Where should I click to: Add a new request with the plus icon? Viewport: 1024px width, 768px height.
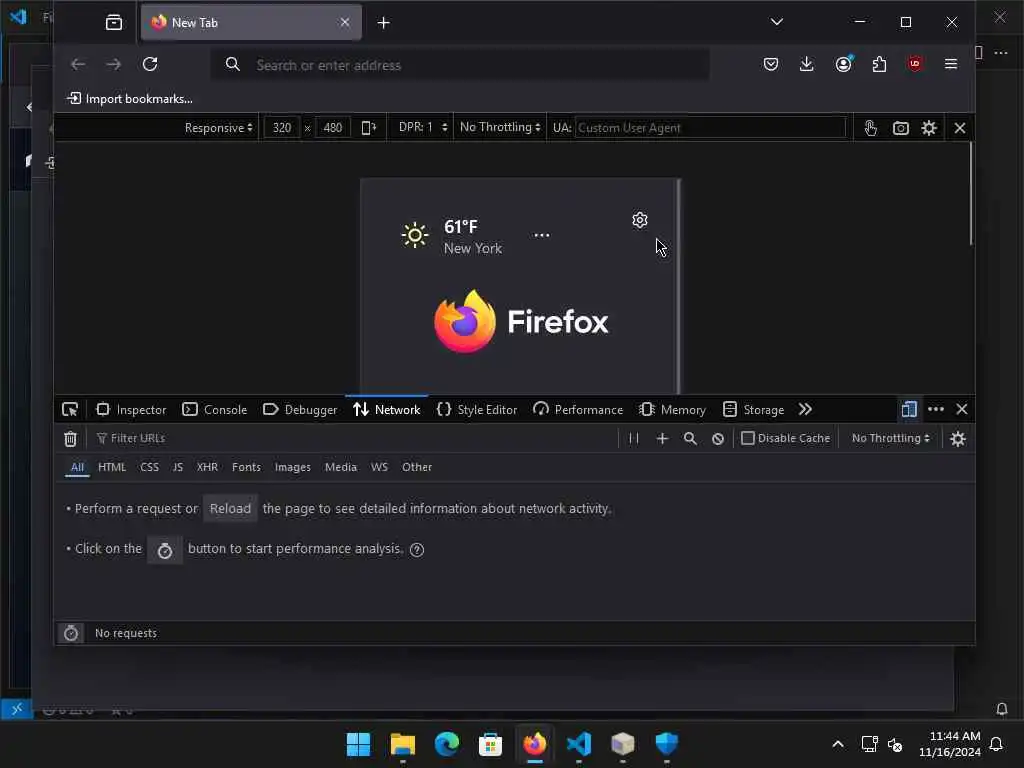tap(662, 438)
